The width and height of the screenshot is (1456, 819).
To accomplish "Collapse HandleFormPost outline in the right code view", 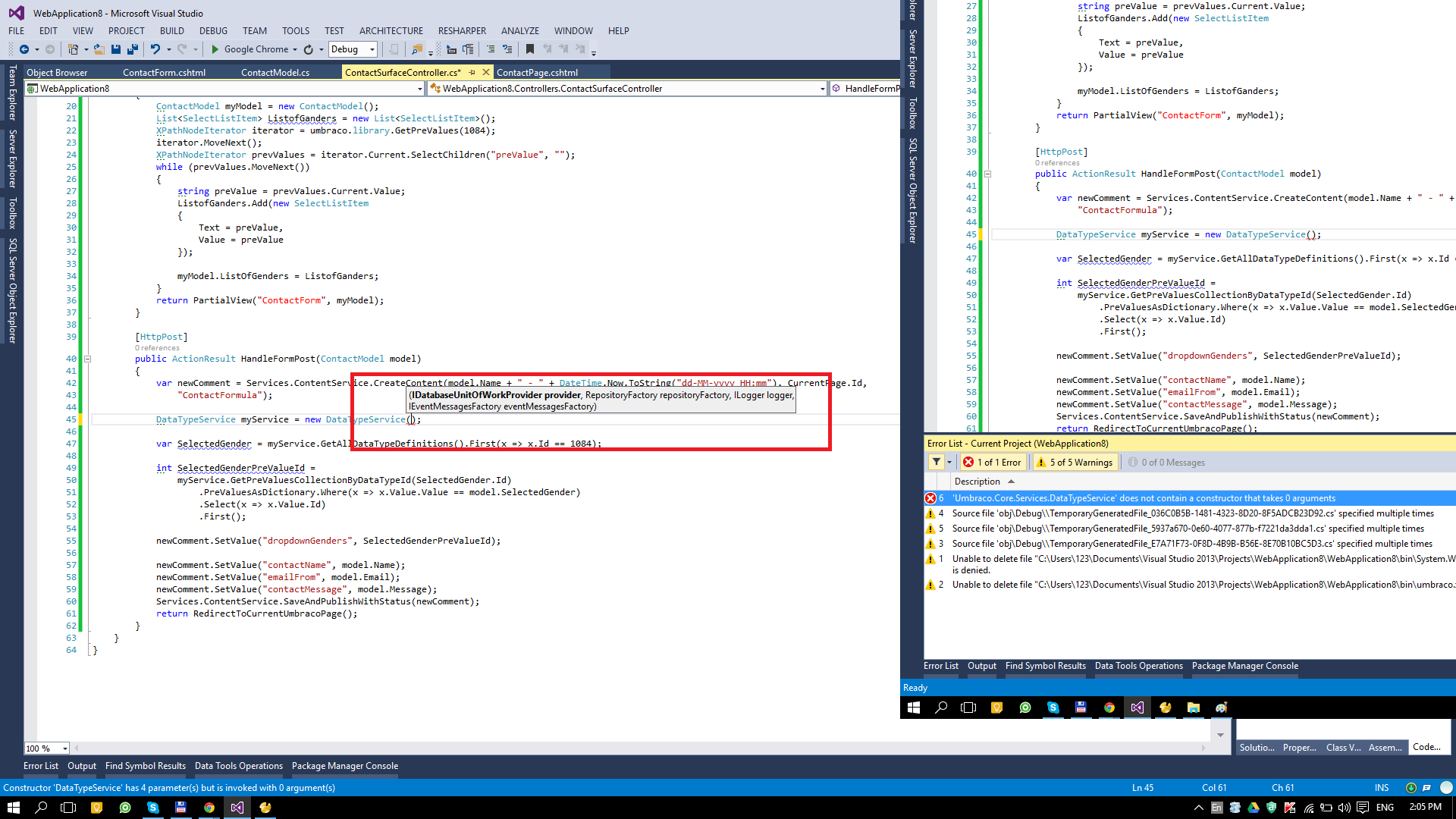I will [x=987, y=174].
